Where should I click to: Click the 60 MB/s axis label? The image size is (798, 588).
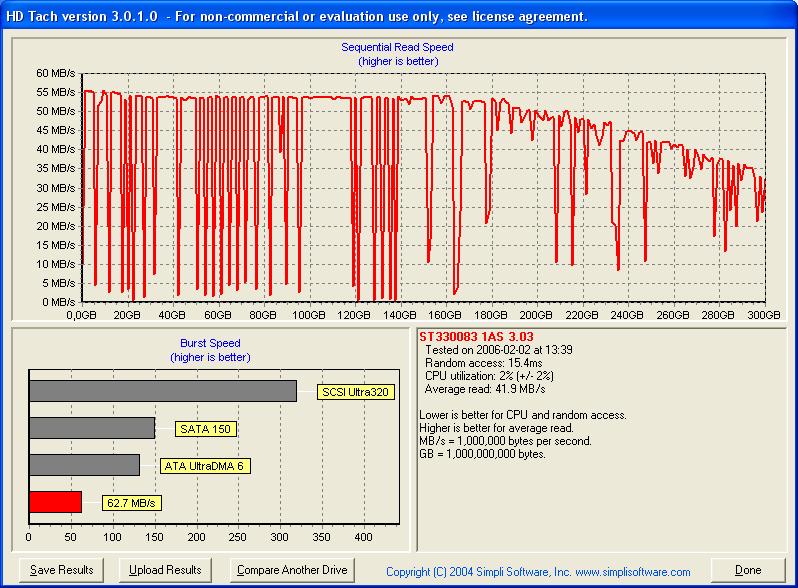pyautogui.click(x=55, y=73)
